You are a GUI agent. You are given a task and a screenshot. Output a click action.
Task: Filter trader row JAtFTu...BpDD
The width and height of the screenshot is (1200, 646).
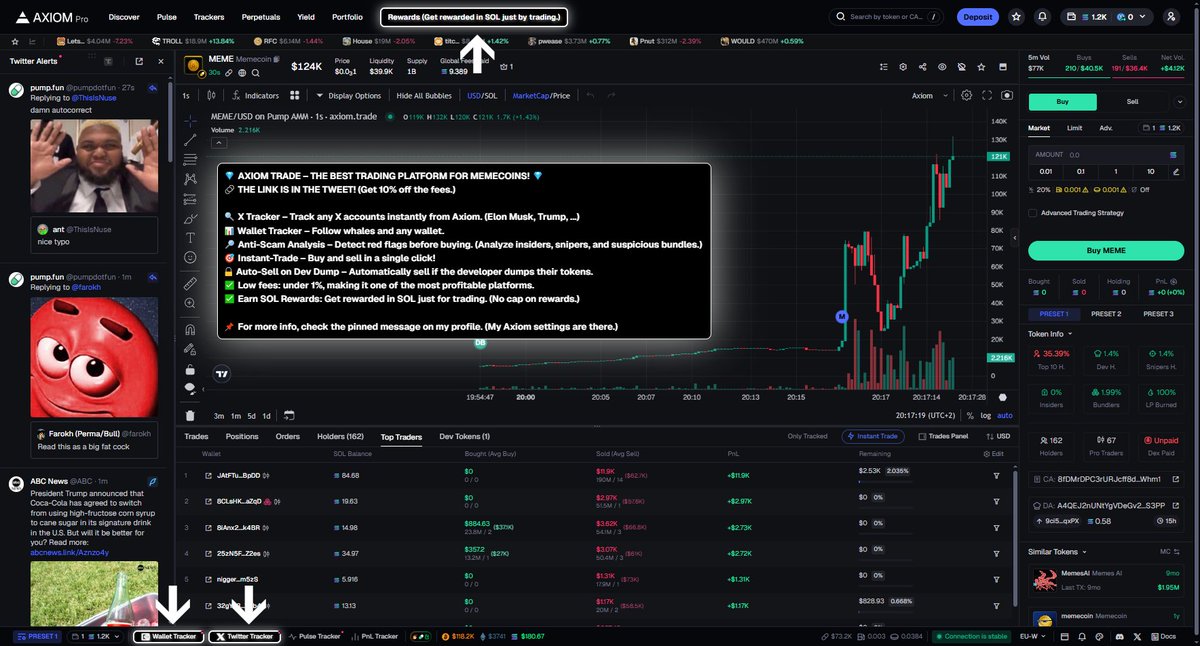(996, 475)
